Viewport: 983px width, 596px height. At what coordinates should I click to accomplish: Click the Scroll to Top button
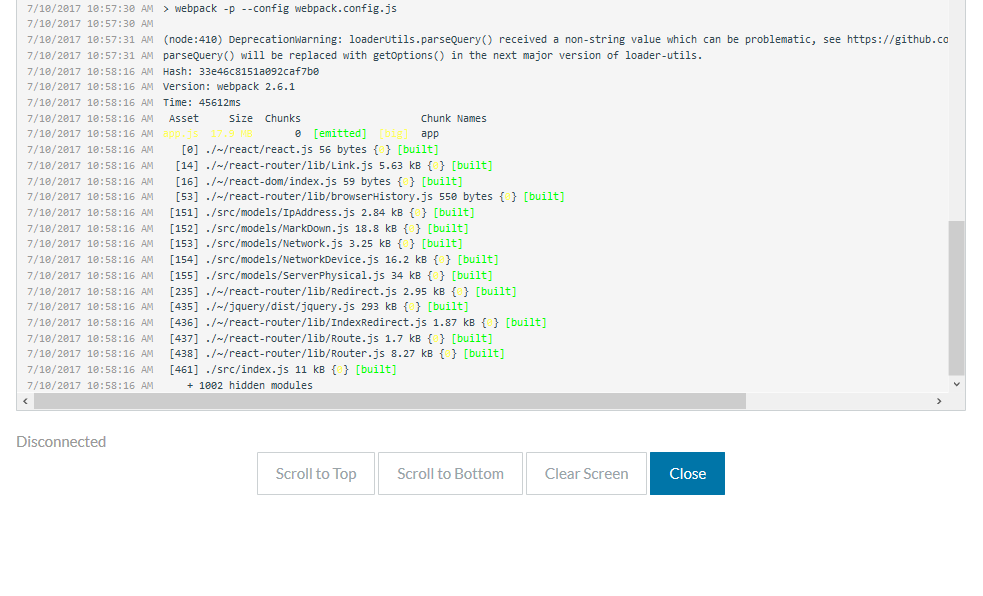(x=316, y=474)
